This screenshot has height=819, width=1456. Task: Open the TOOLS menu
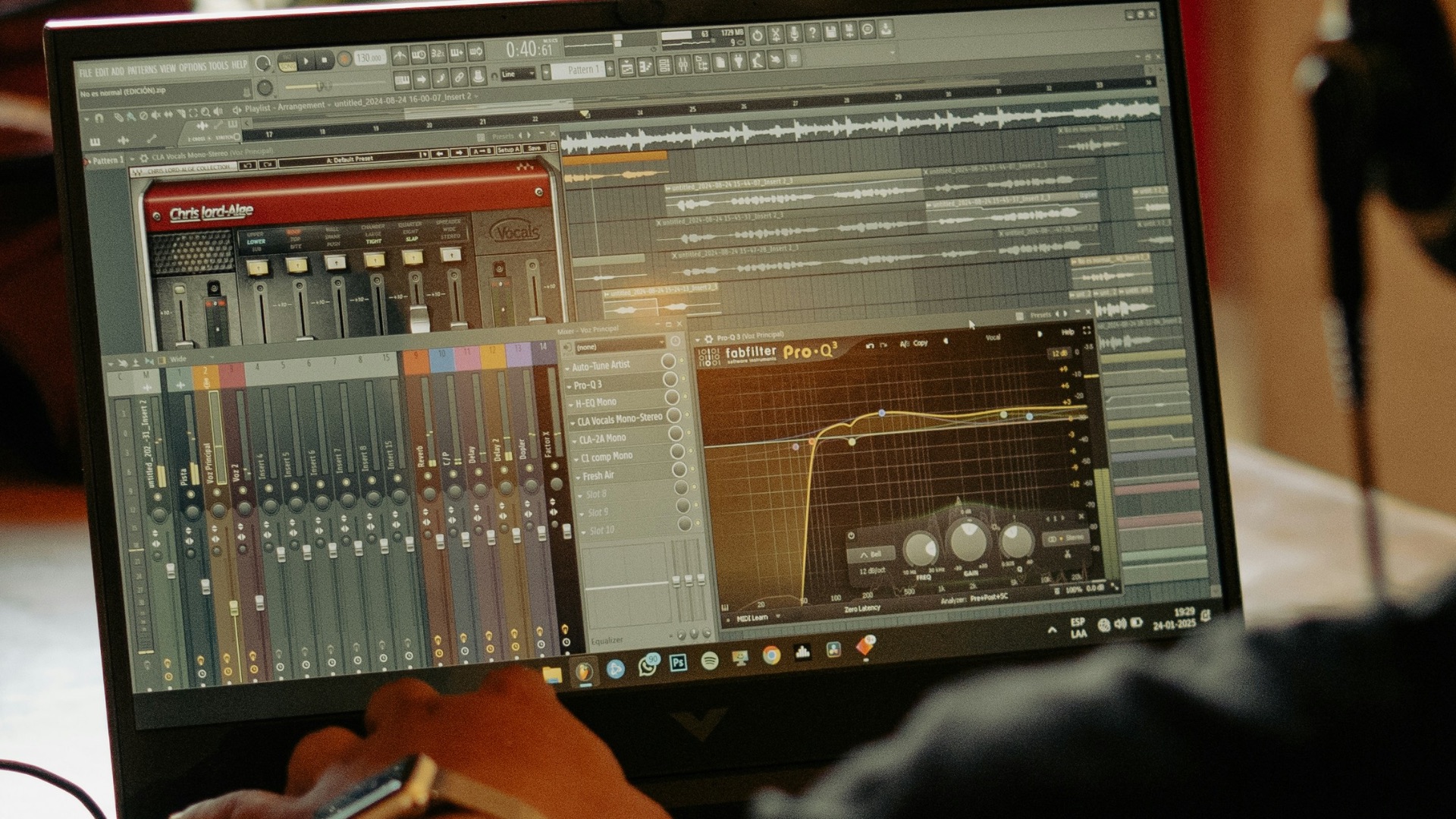[218, 66]
